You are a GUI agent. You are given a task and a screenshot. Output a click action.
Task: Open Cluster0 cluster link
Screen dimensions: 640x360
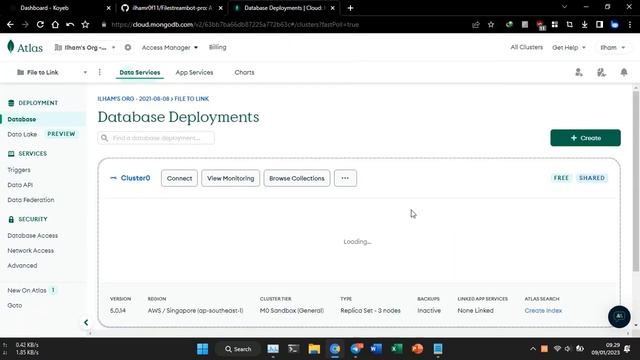pyautogui.click(x=135, y=178)
